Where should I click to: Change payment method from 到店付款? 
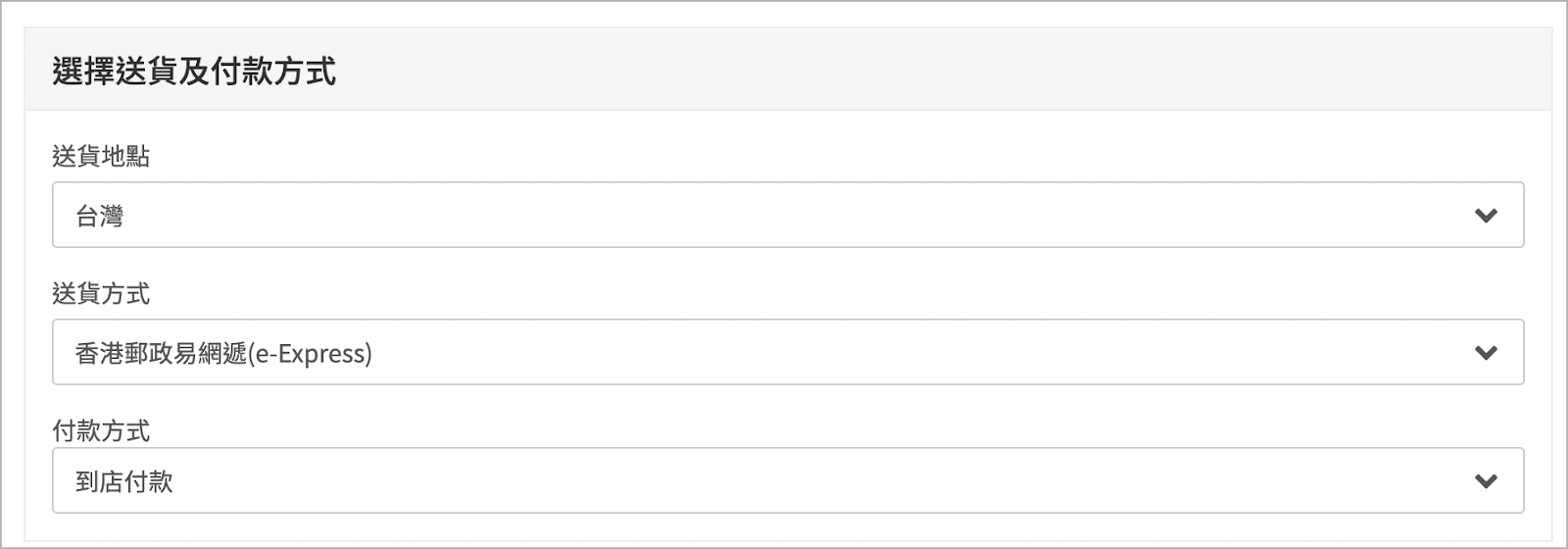pyautogui.click(x=788, y=480)
